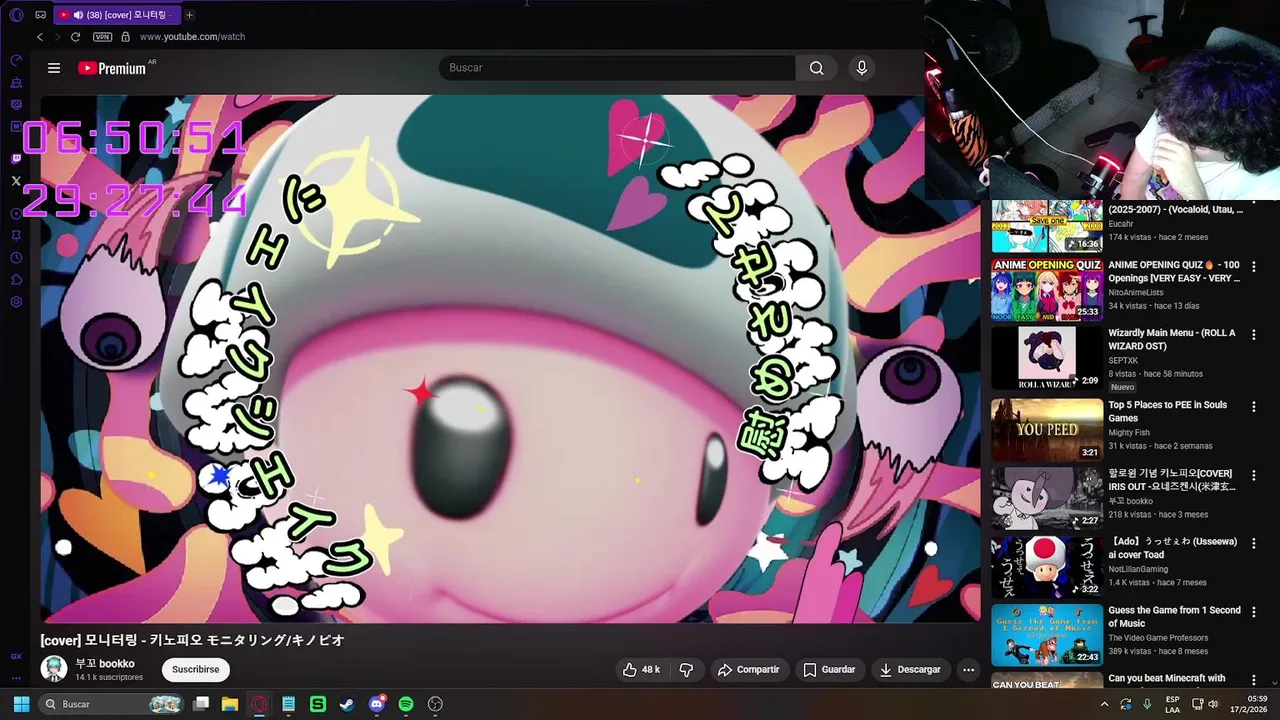
Task: Open the Twitch panel in the sidebar
Action: coord(16,158)
